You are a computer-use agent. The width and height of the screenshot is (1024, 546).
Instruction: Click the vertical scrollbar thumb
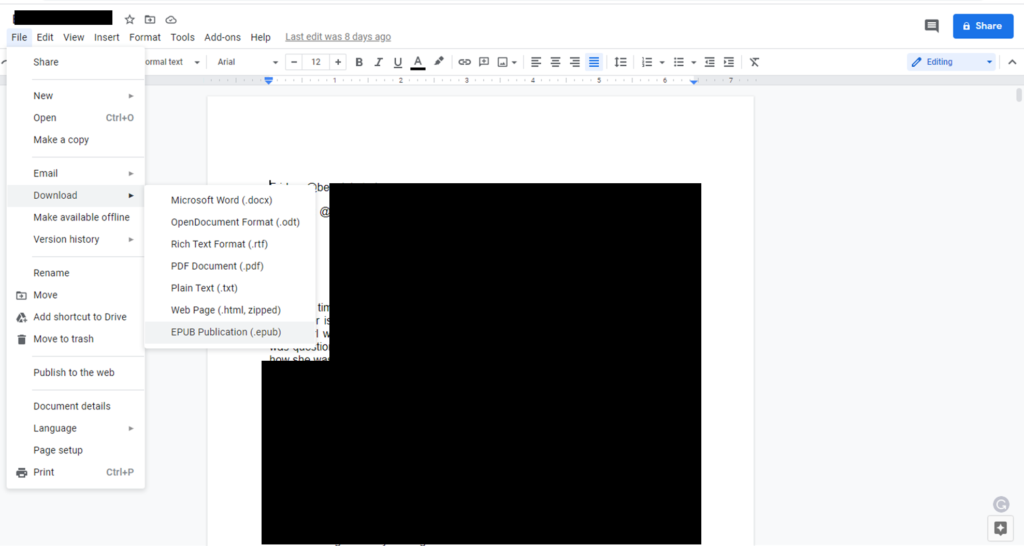(1019, 95)
